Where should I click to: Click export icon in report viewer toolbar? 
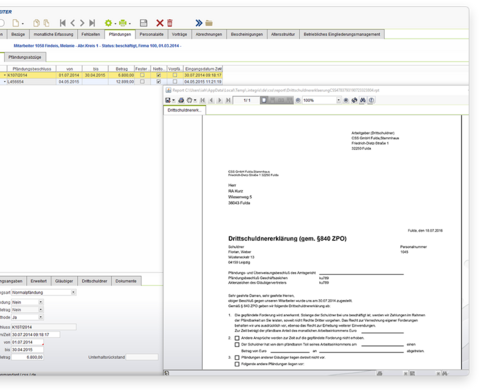click(x=168, y=100)
